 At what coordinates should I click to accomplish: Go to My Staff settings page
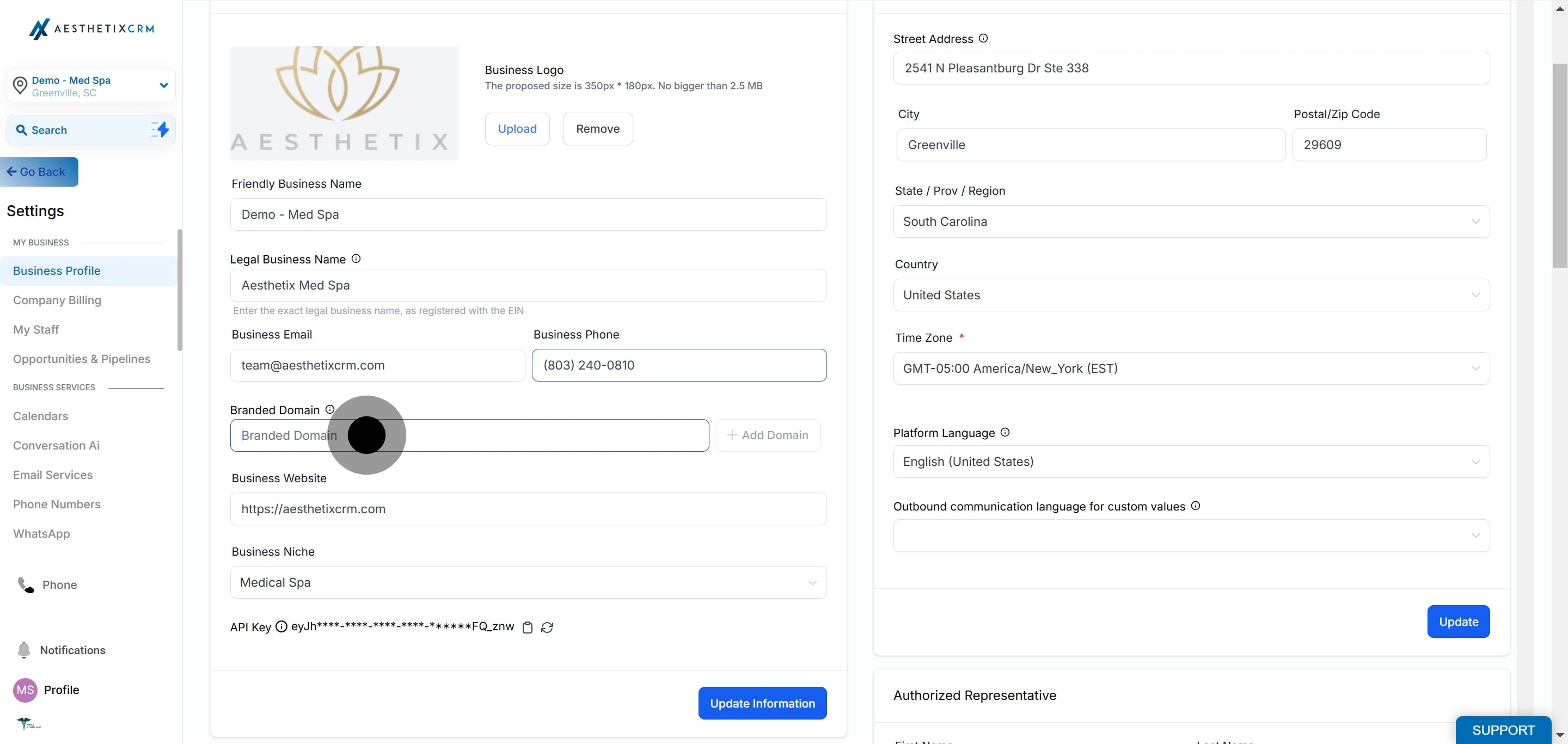click(36, 329)
